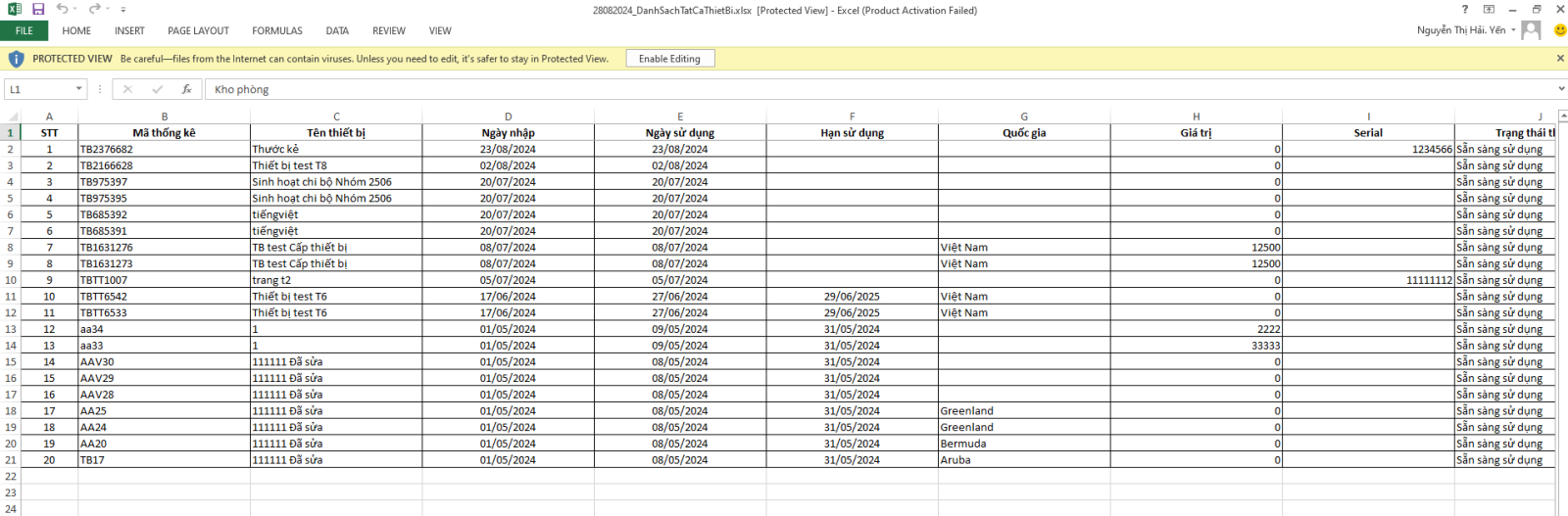Open the undo history dropdown arrow
This screenshot has width=1568, height=516.
(74, 10)
